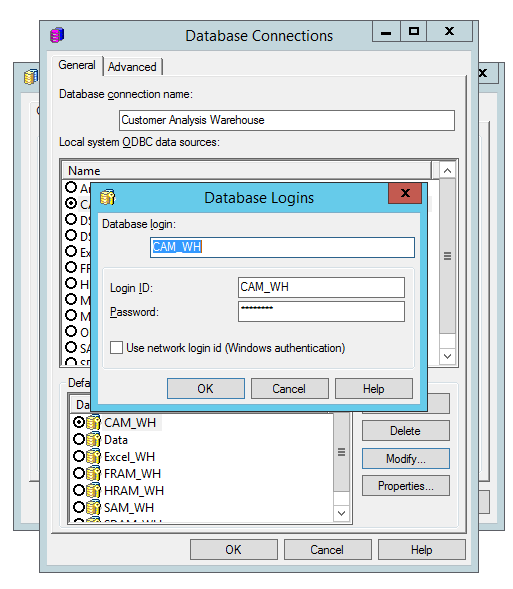Click ODBC data sources list scroll-down arrow
Viewport: 513px width, 589px height.
click(x=447, y=356)
